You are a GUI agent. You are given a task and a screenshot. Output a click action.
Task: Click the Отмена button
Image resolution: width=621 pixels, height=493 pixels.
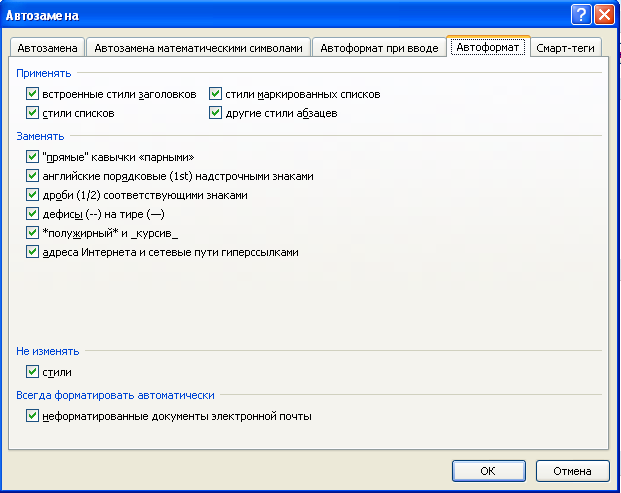tap(572, 471)
